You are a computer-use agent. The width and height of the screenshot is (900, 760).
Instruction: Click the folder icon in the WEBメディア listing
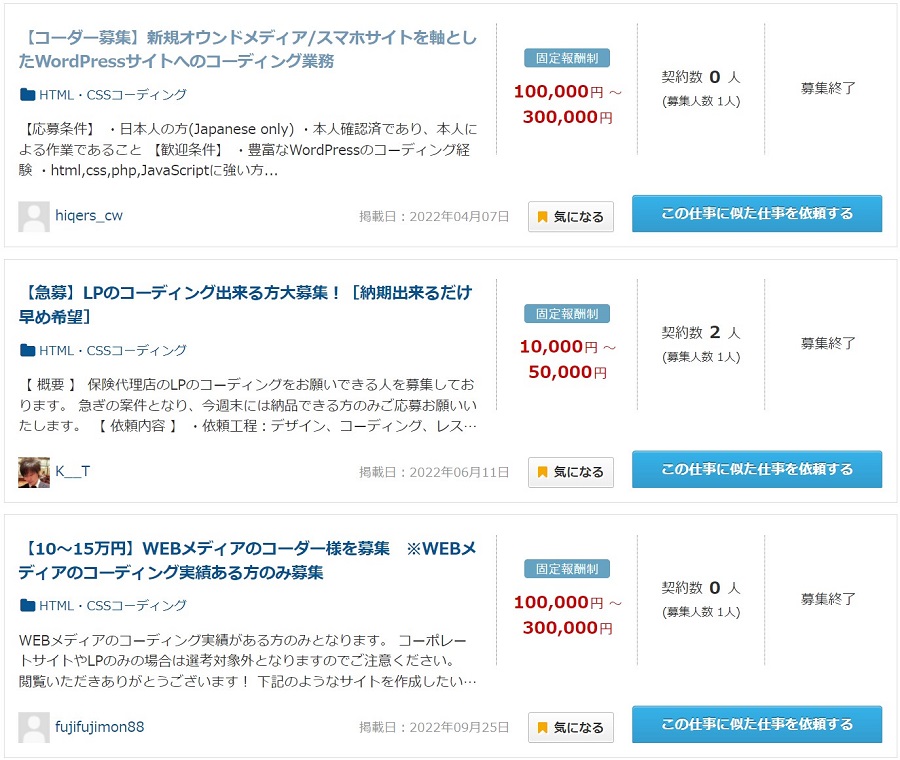(28, 606)
